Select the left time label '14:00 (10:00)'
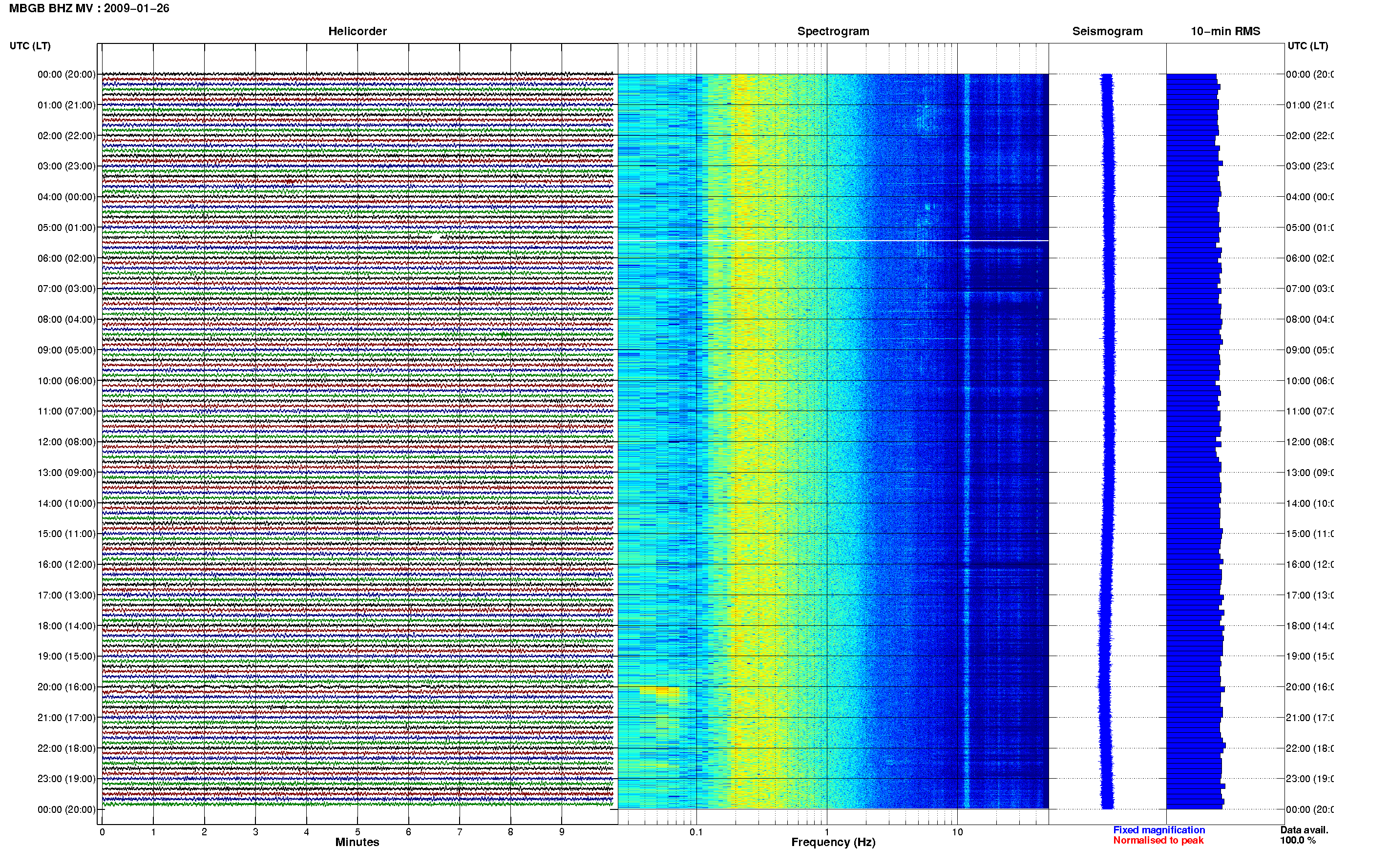The image size is (1389, 868). click(x=66, y=503)
